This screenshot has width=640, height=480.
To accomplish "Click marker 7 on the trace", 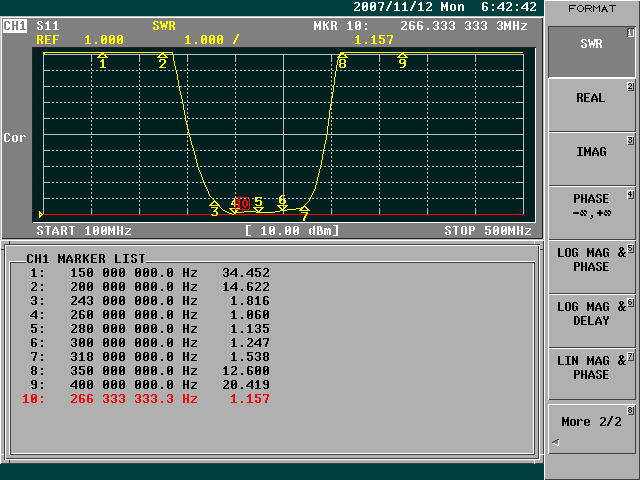I will (304, 213).
